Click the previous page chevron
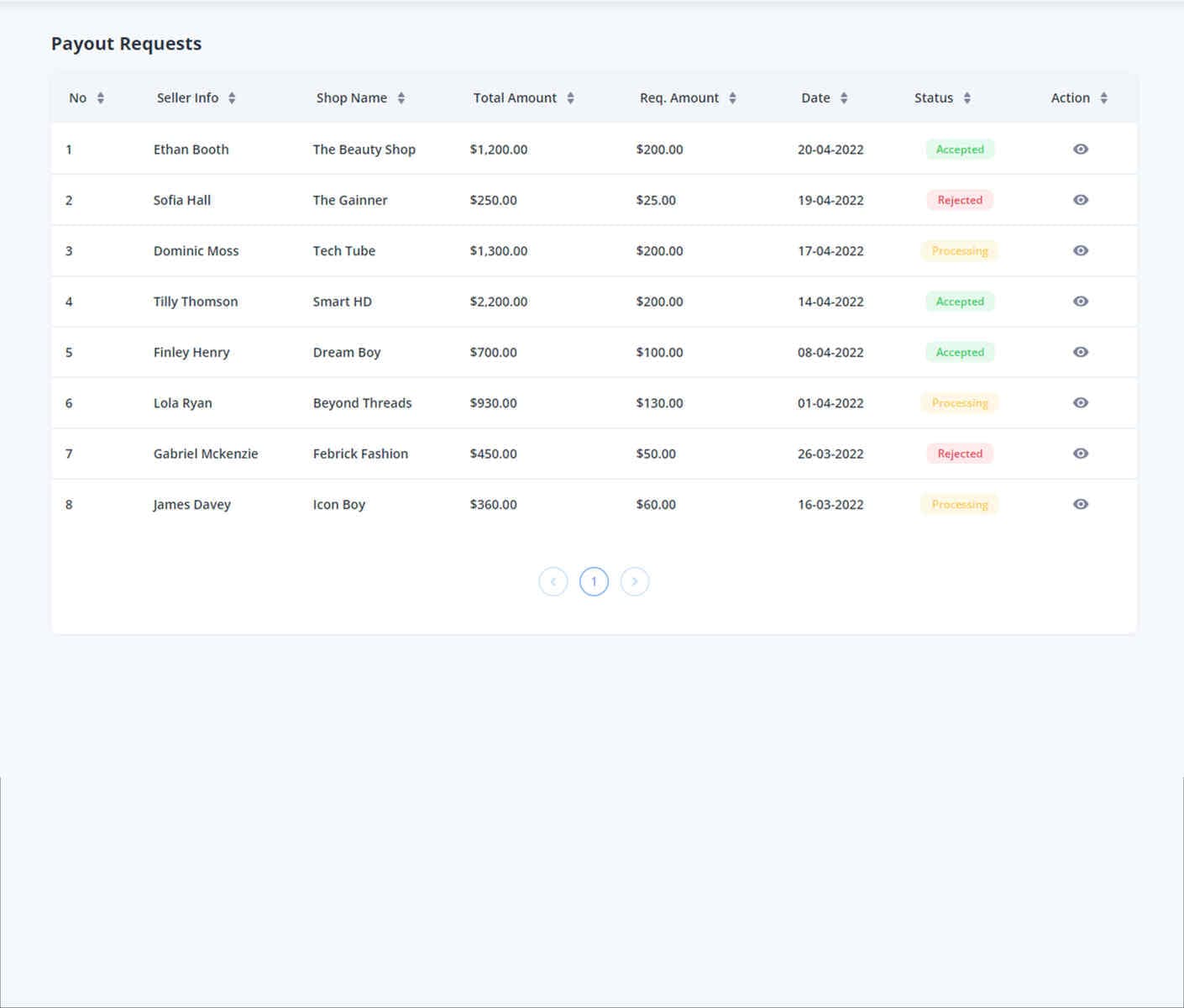The image size is (1184, 1008). [553, 580]
